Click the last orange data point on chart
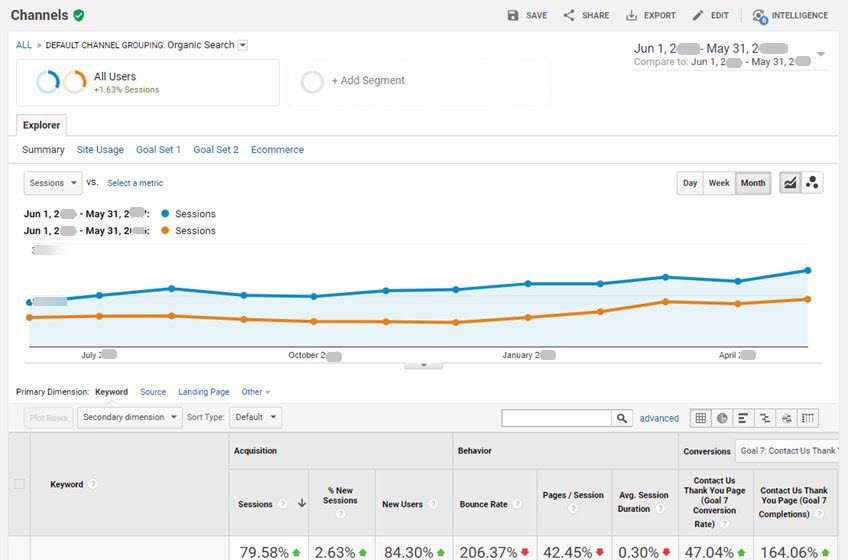Image resolution: width=848 pixels, height=560 pixels. (807, 299)
